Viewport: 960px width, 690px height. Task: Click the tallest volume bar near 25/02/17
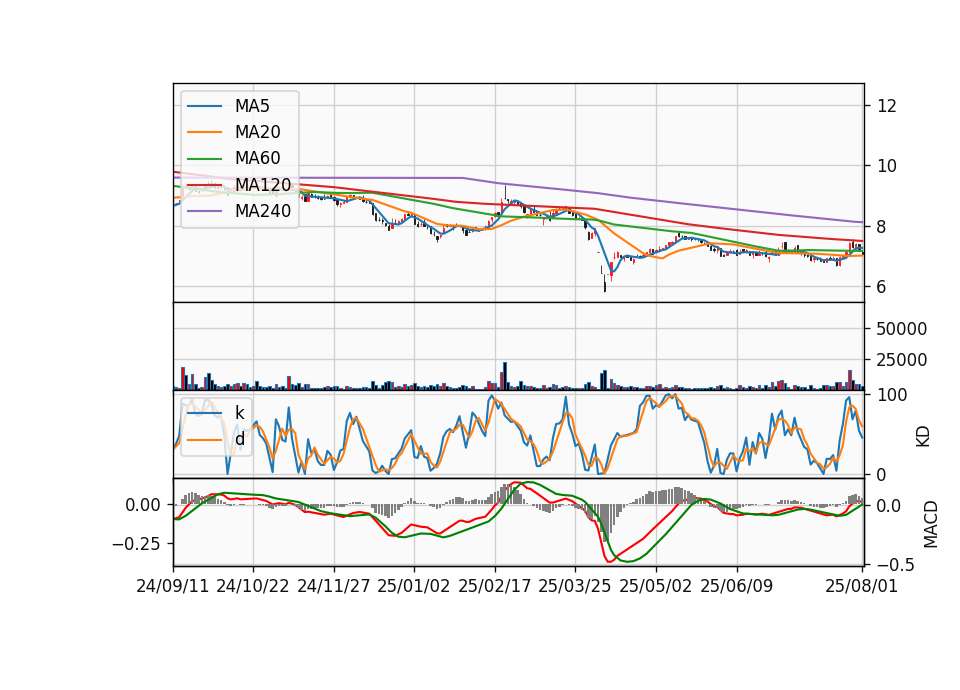pyautogui.click(x=505, y=376)
